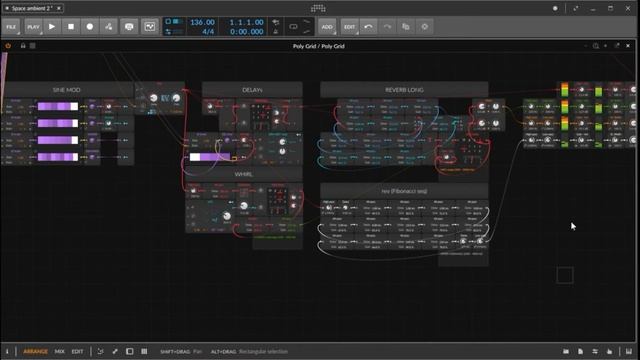
Task: Toggle automation write mode icon
Action: (x=109, y=27)
